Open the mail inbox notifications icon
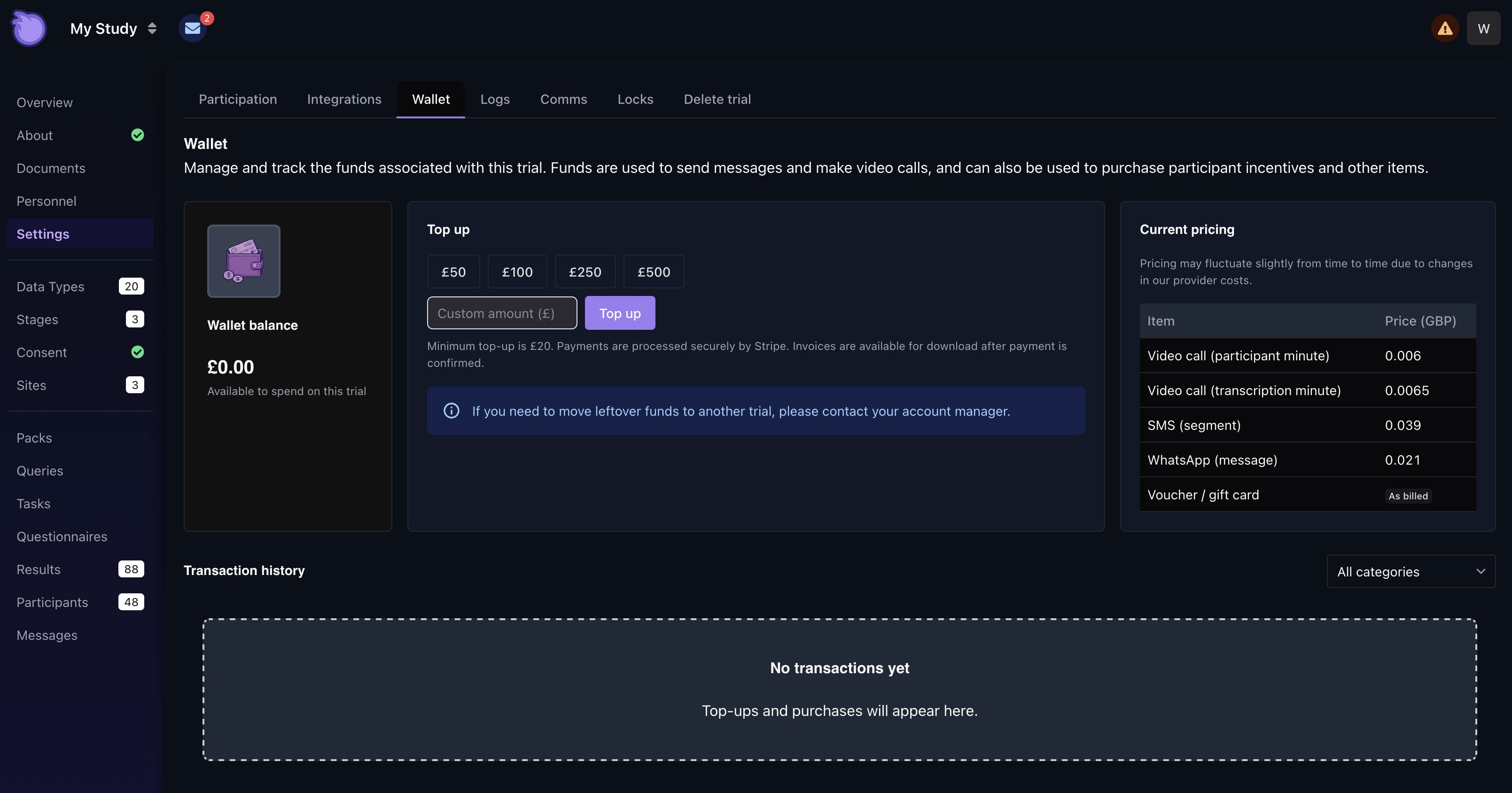 pos(193,28)
